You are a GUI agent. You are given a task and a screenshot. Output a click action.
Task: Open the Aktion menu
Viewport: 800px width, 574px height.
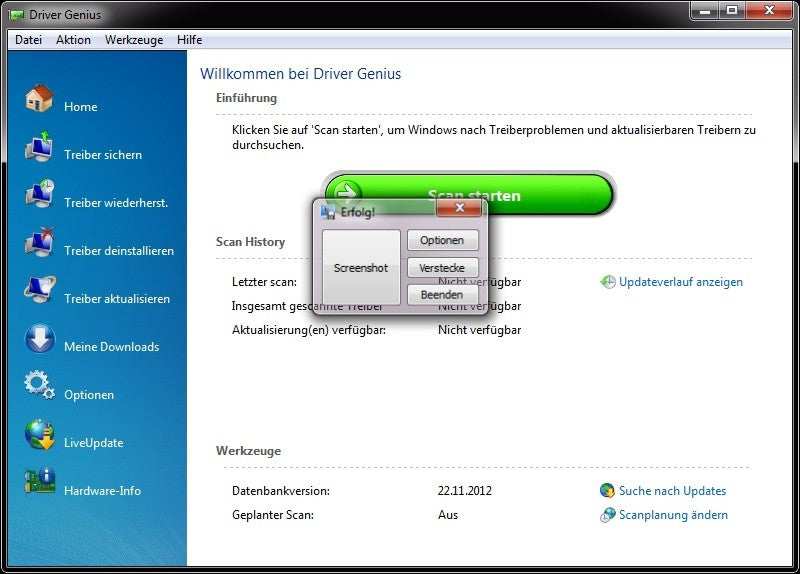coord(73,40)
